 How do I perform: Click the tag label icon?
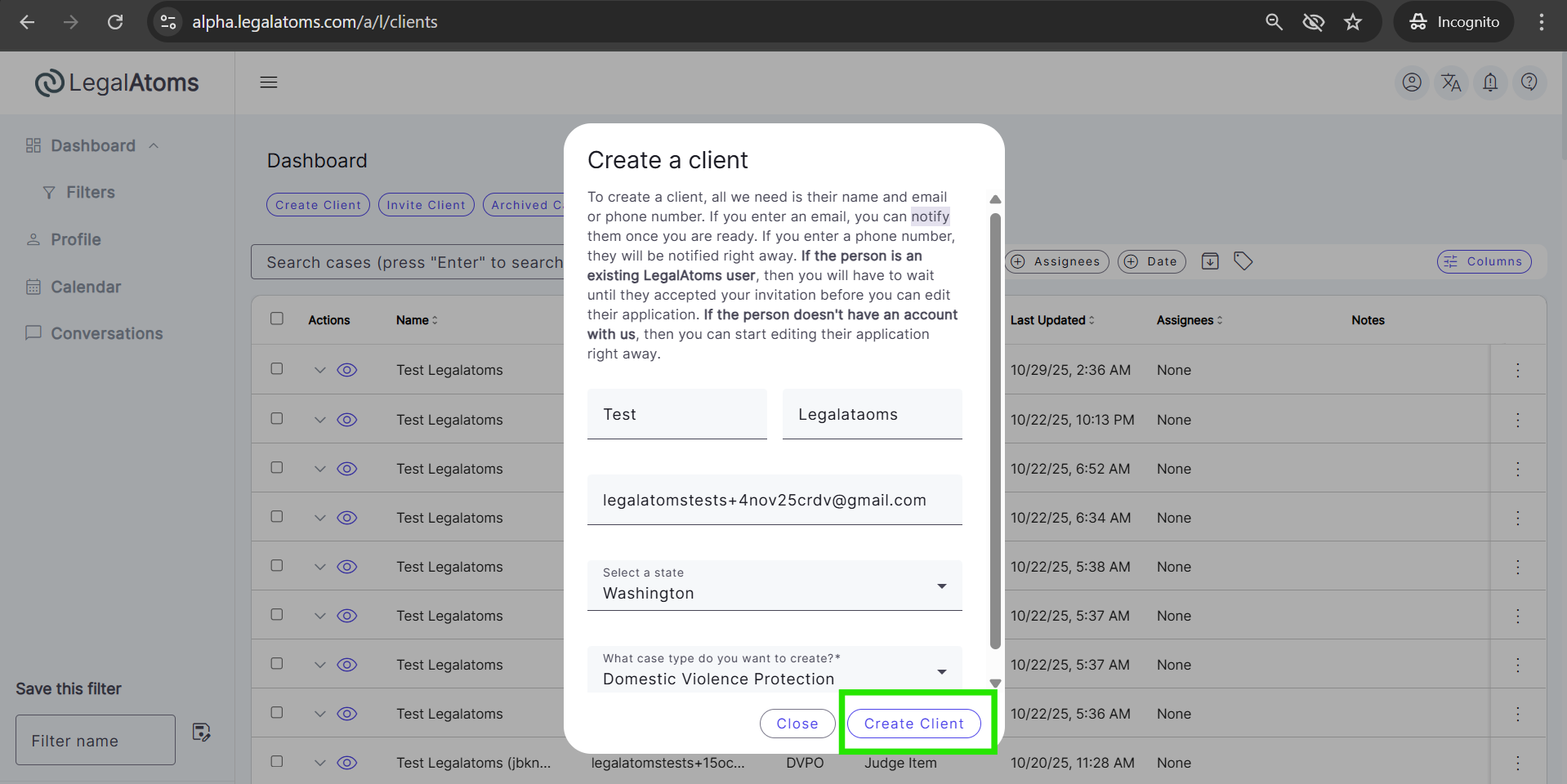coord(1243,261)
